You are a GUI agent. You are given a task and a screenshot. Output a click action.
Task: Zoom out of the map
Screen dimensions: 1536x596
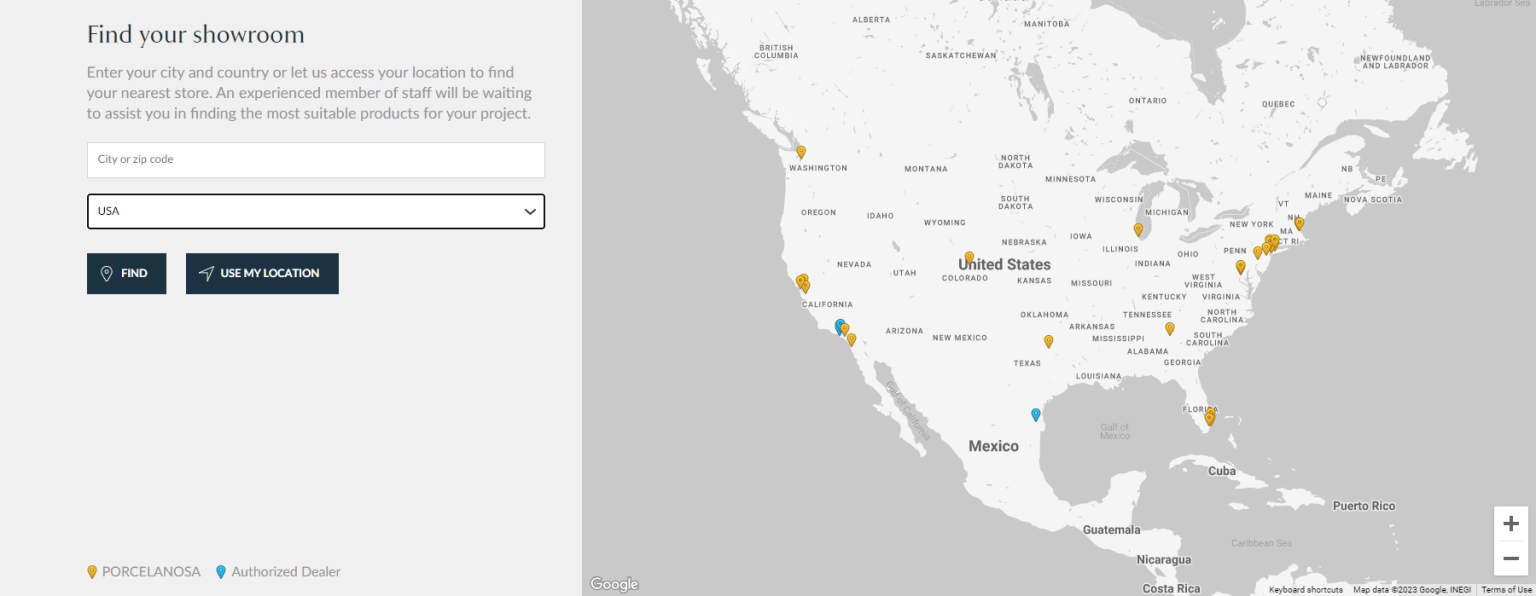click(1511, 558)
